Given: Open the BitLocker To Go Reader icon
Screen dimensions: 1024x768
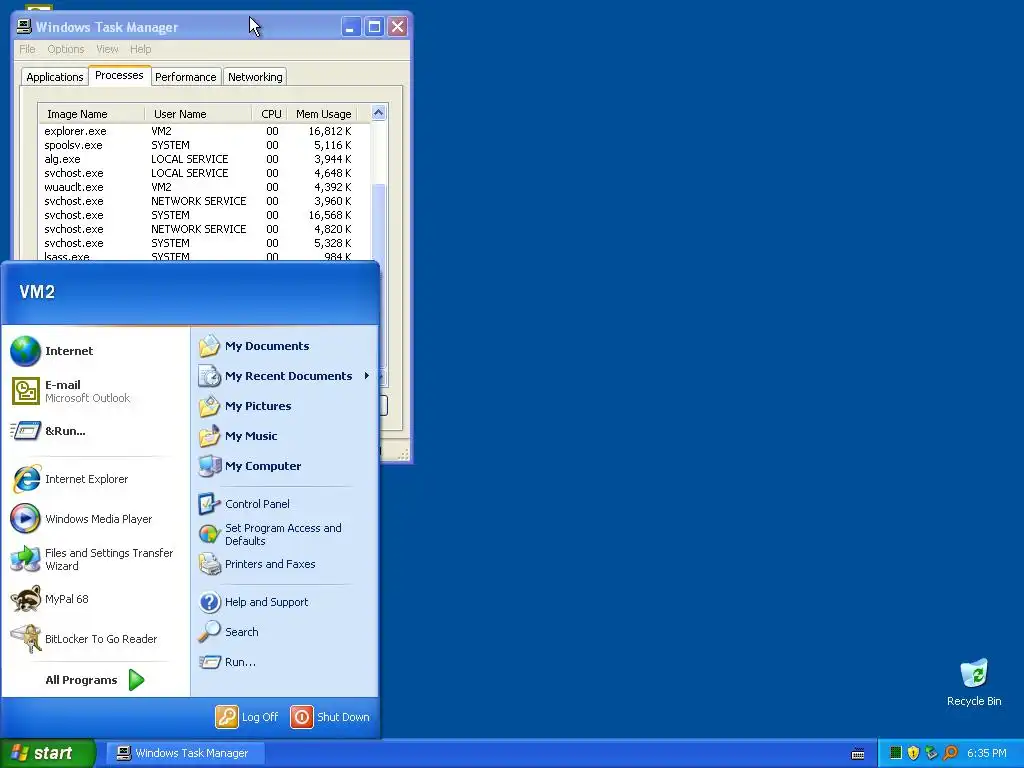Looking at the screenshot, I should pos(25,639).
